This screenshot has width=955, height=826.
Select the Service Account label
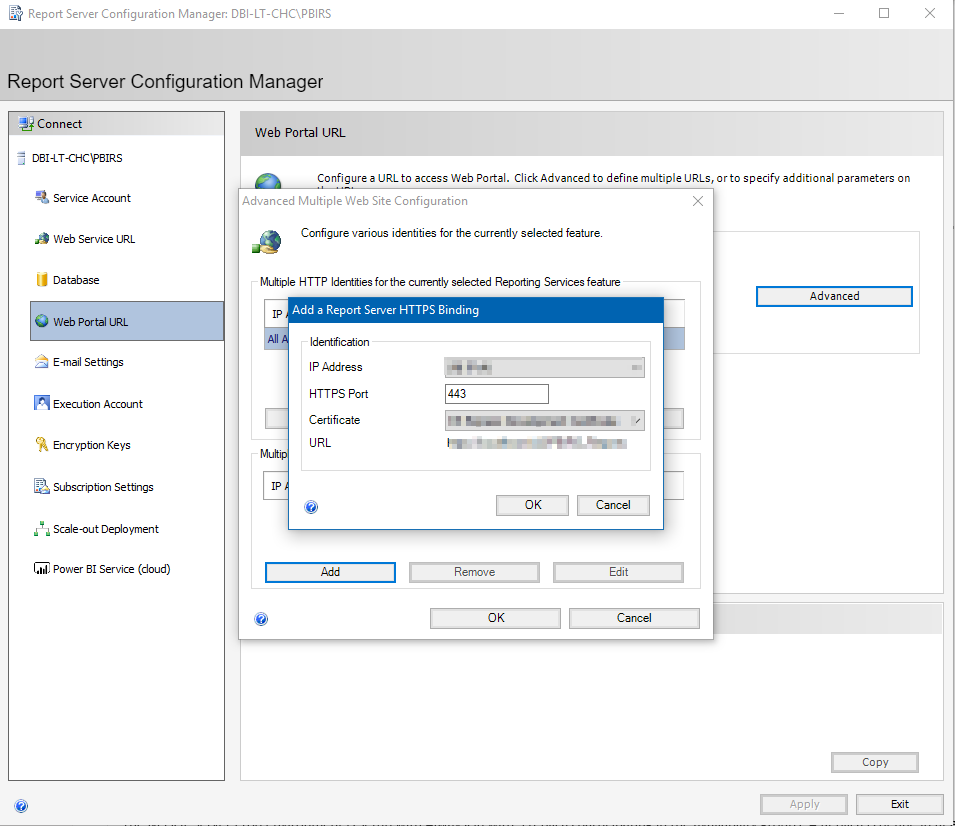coord(92,198)
